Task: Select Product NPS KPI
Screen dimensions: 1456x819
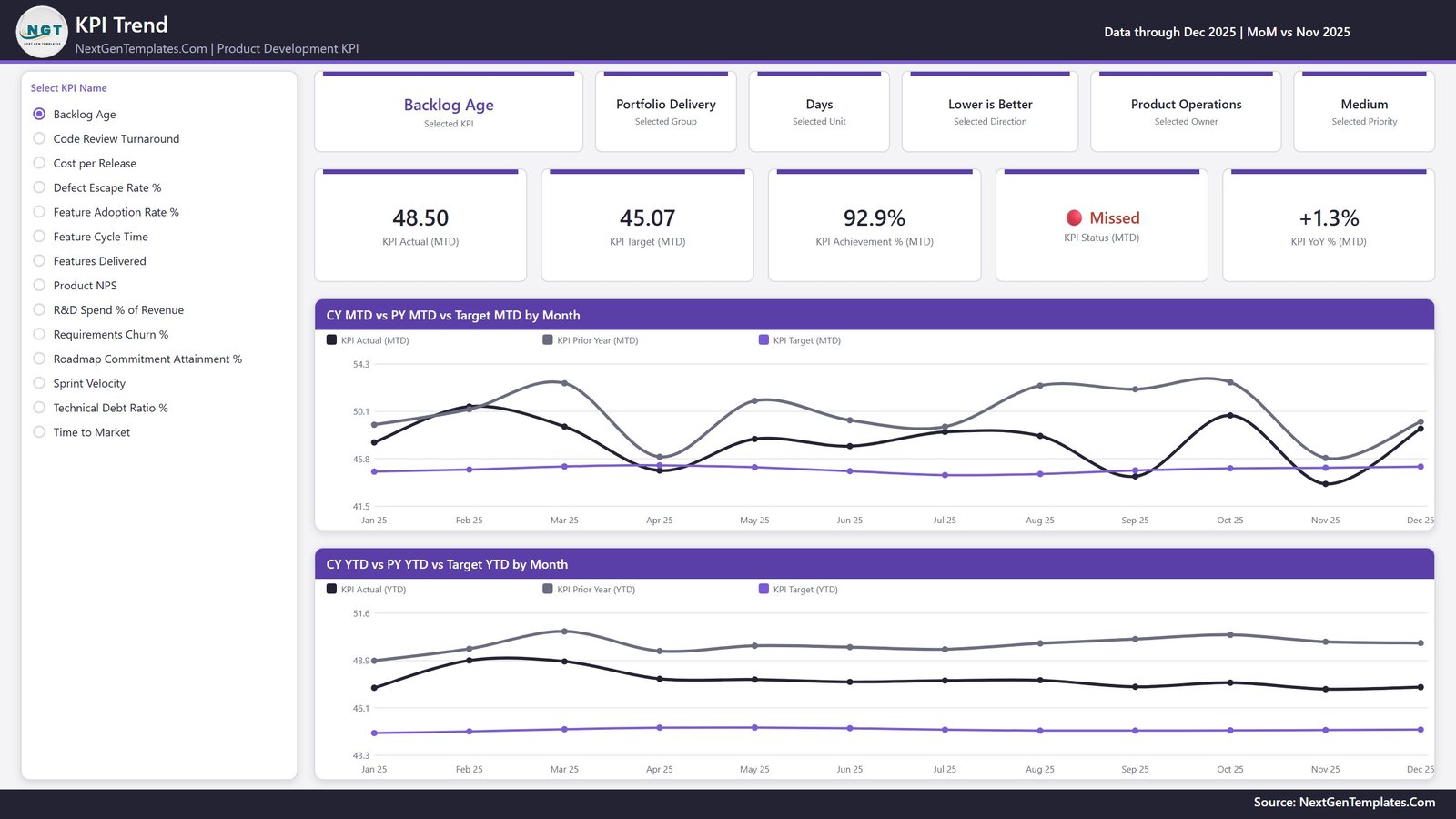Action: (x=39, y=286)
